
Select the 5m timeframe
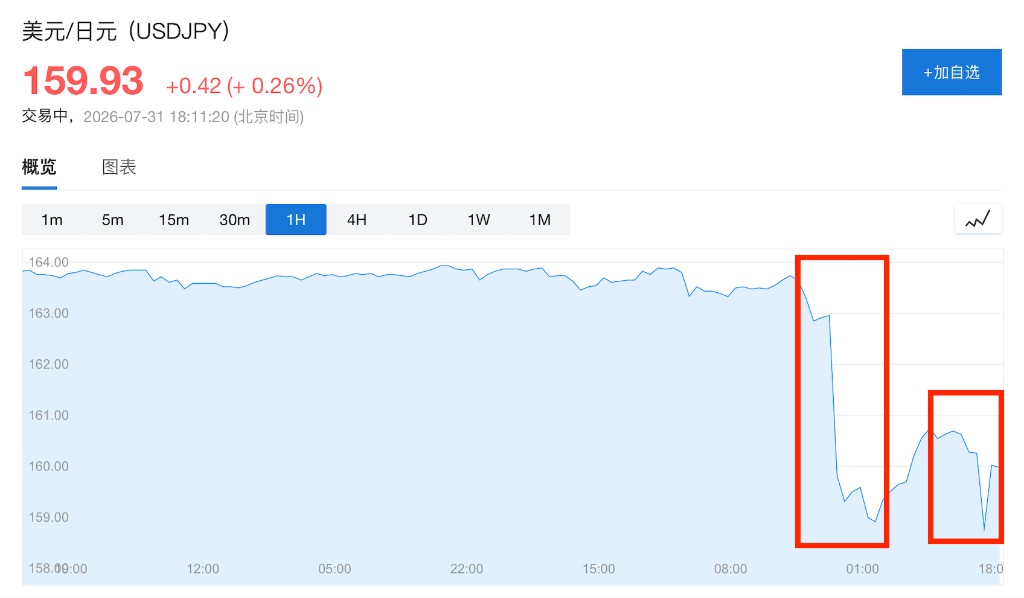(x=112, y=219)
